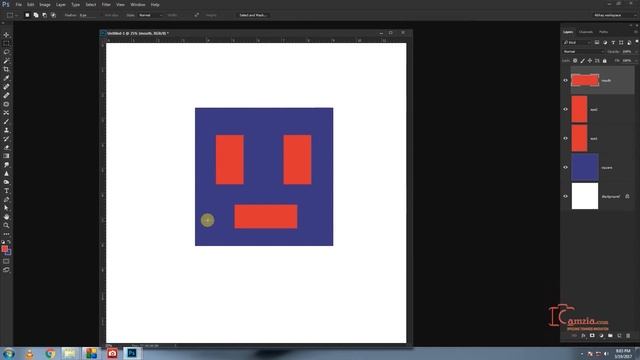Open Chrome from the taskbar
Viewport: 640px width, 360px height.
50,353
